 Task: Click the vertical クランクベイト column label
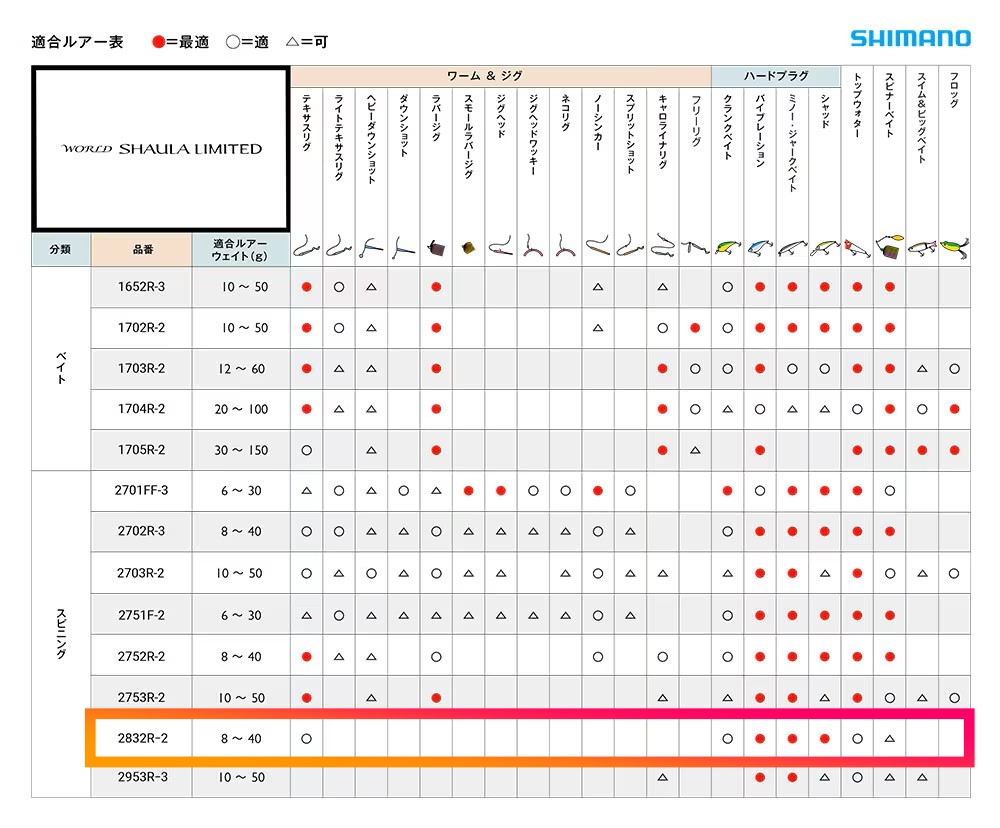coord(728,127)
